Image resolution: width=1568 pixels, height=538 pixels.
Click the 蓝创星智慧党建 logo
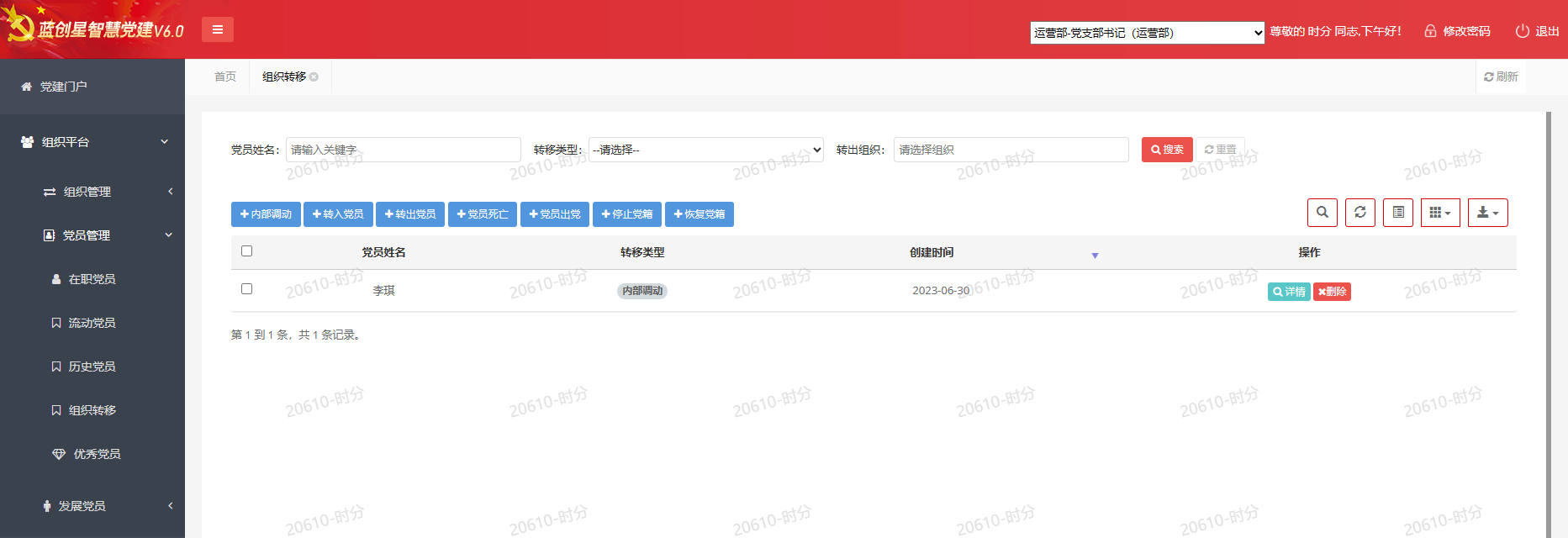tap(94, 29)
